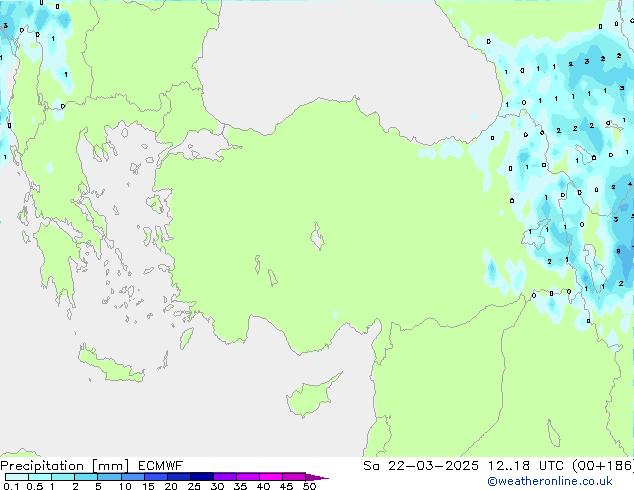Pick the legend swatch between 15 and 20
The height and width of the screenshot is (490, 634).
pyautogui.click(x=155, y=477)
